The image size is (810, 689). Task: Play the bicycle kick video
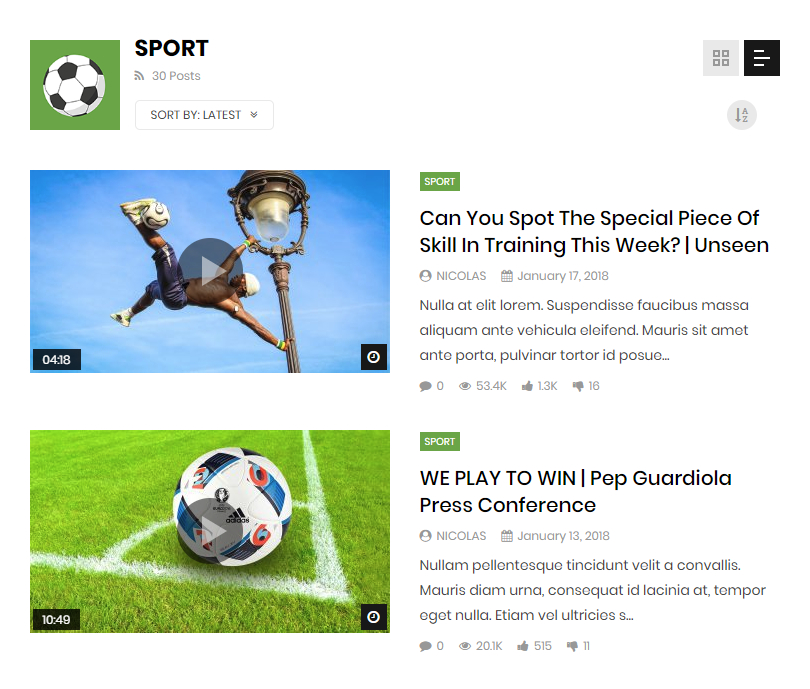(210, 270)
